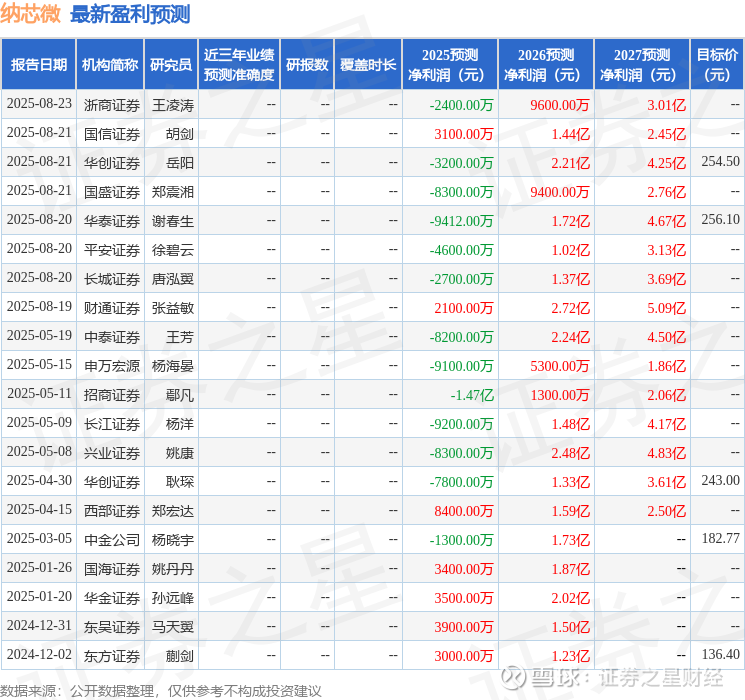Viewport: 745px width, 700px height.
Task: Click the 招商证券 institution cell
Action: click(112, 395)
